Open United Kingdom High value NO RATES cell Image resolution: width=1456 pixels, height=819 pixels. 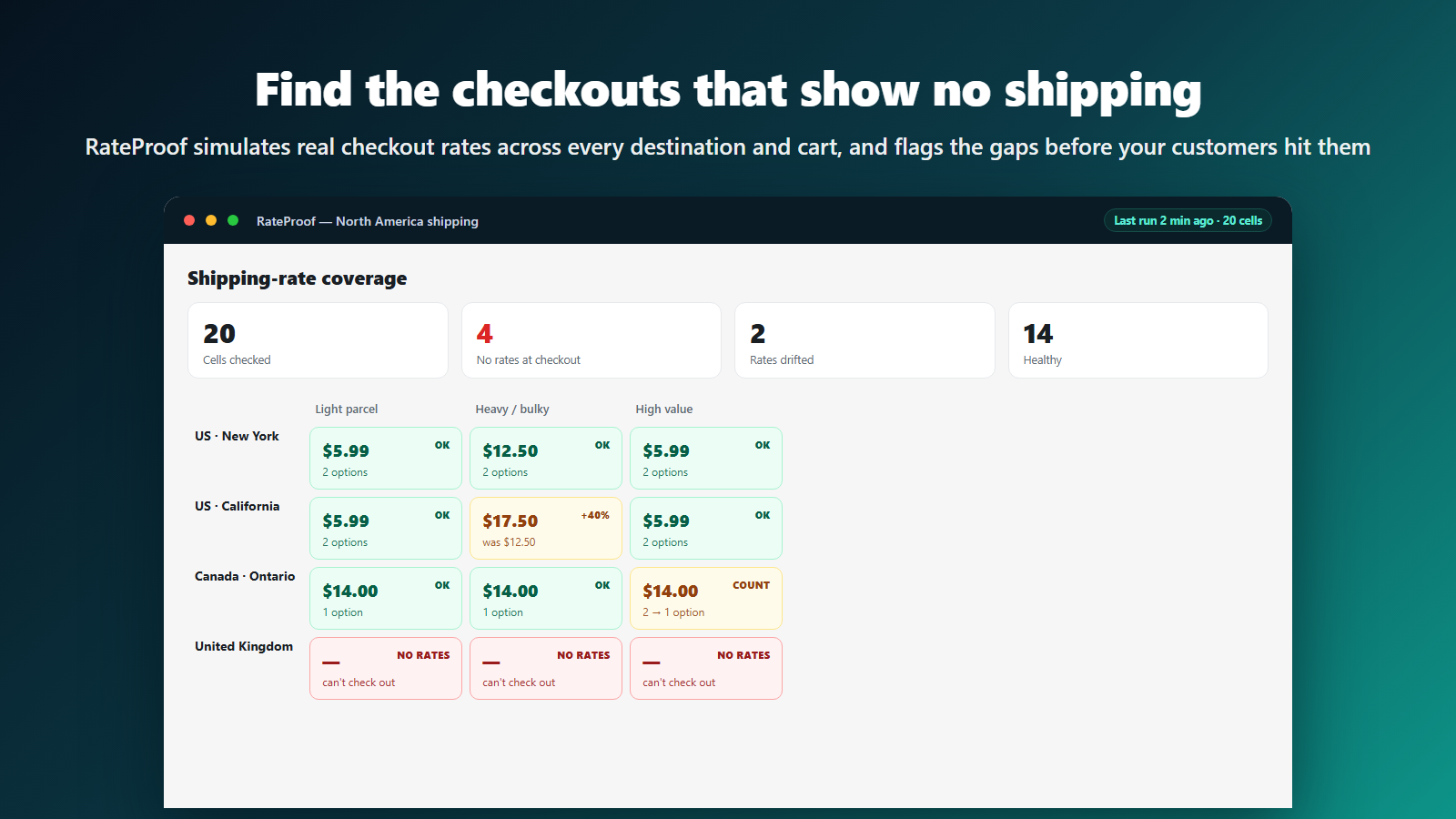coord(706,669)
